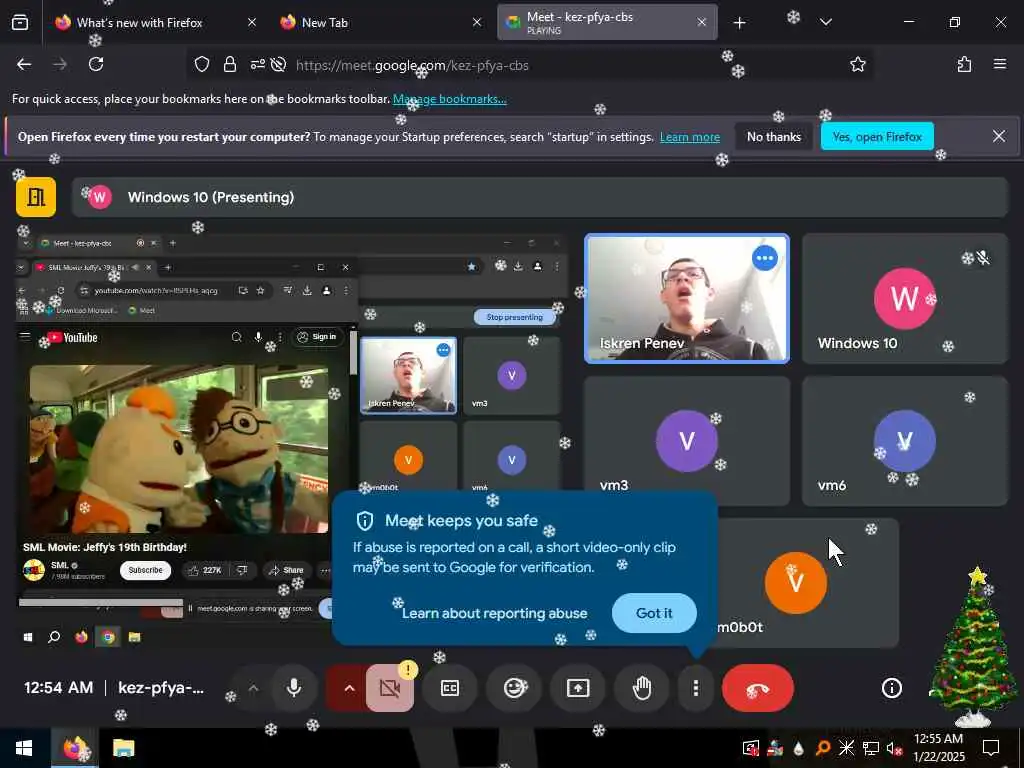Open the Windows Start menu
The height and width of the screenshot is (768, 1024).
tap(24, 748)
